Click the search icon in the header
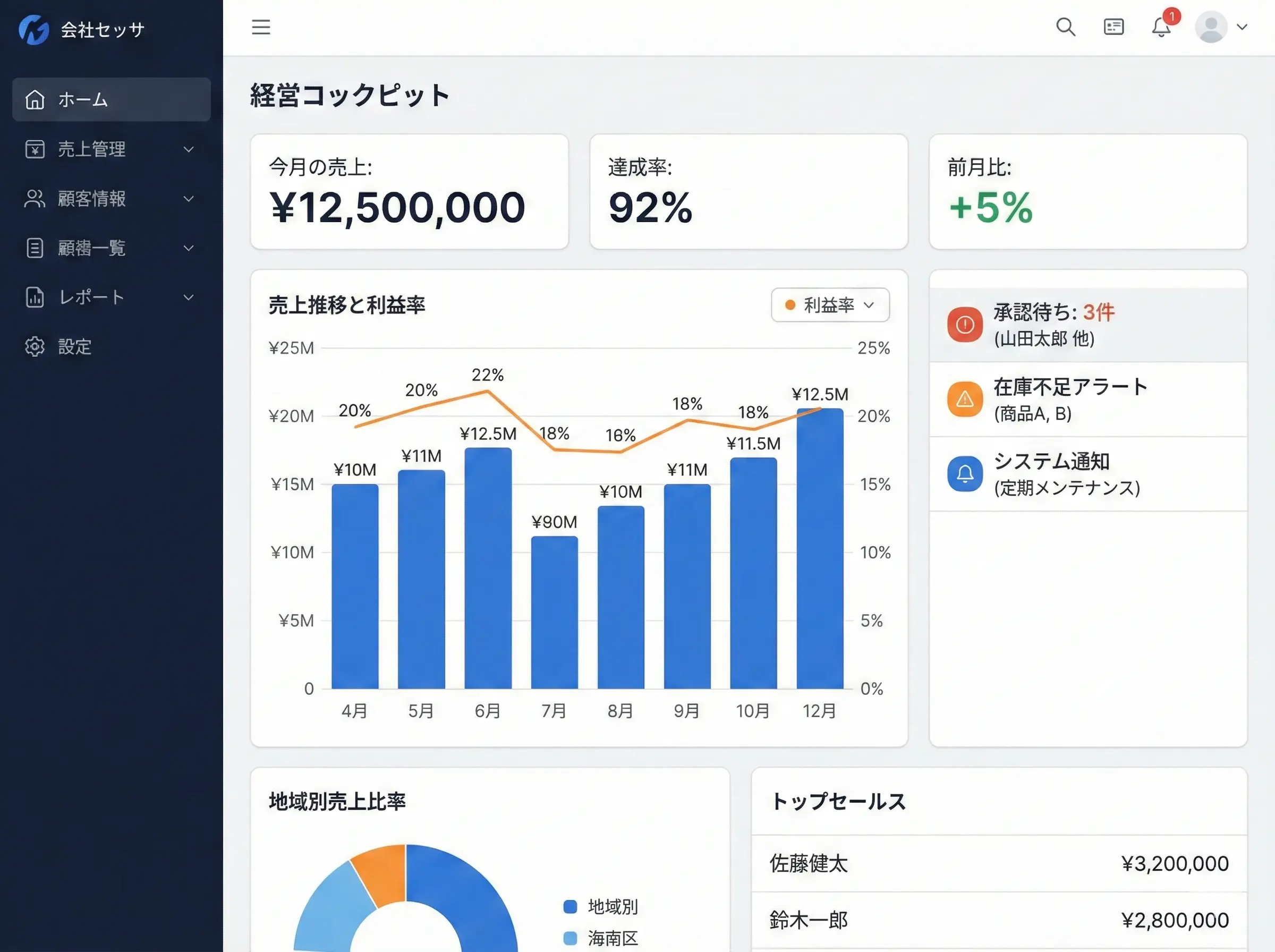 tap(1065, 27)
